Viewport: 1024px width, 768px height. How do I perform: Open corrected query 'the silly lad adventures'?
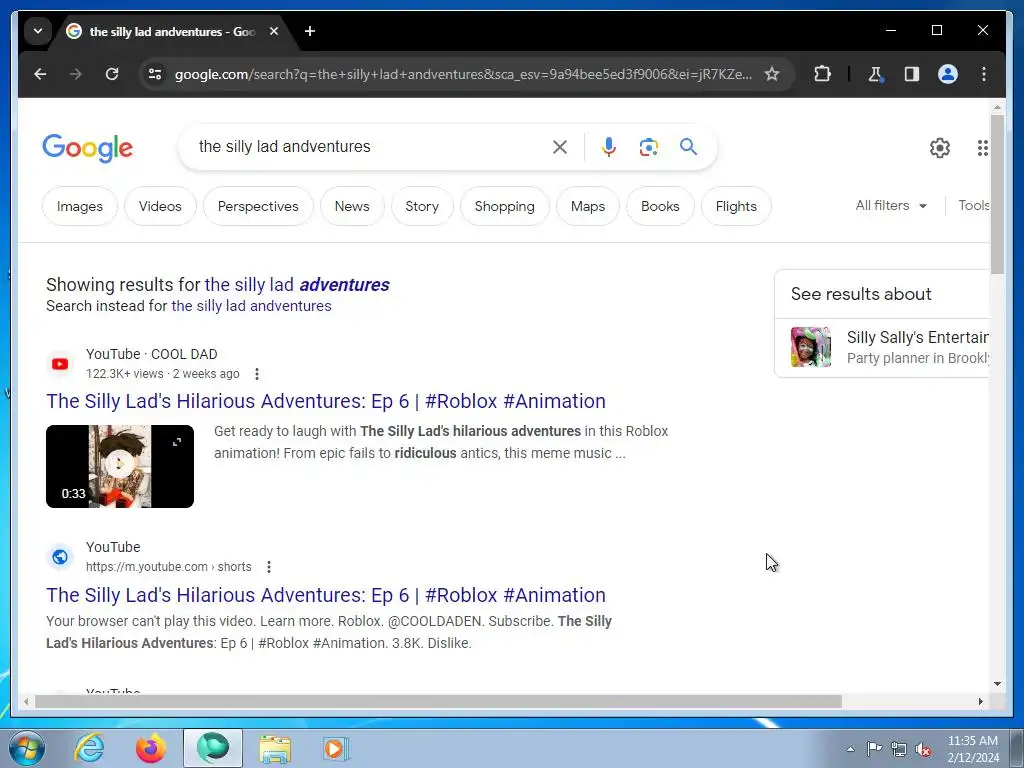point(297,285)
